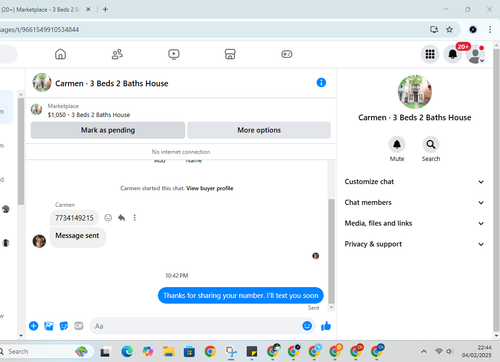
Task: Click the sender avatar beside Message sent
Action: 39,241
